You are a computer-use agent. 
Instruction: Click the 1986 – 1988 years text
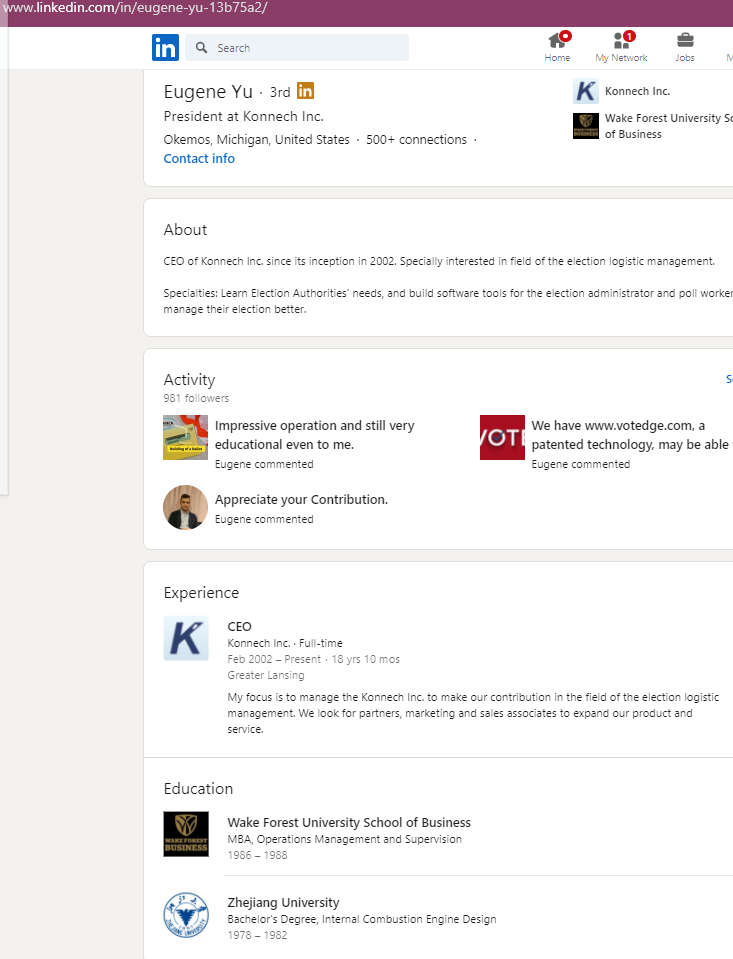click(x=257, y=855)
